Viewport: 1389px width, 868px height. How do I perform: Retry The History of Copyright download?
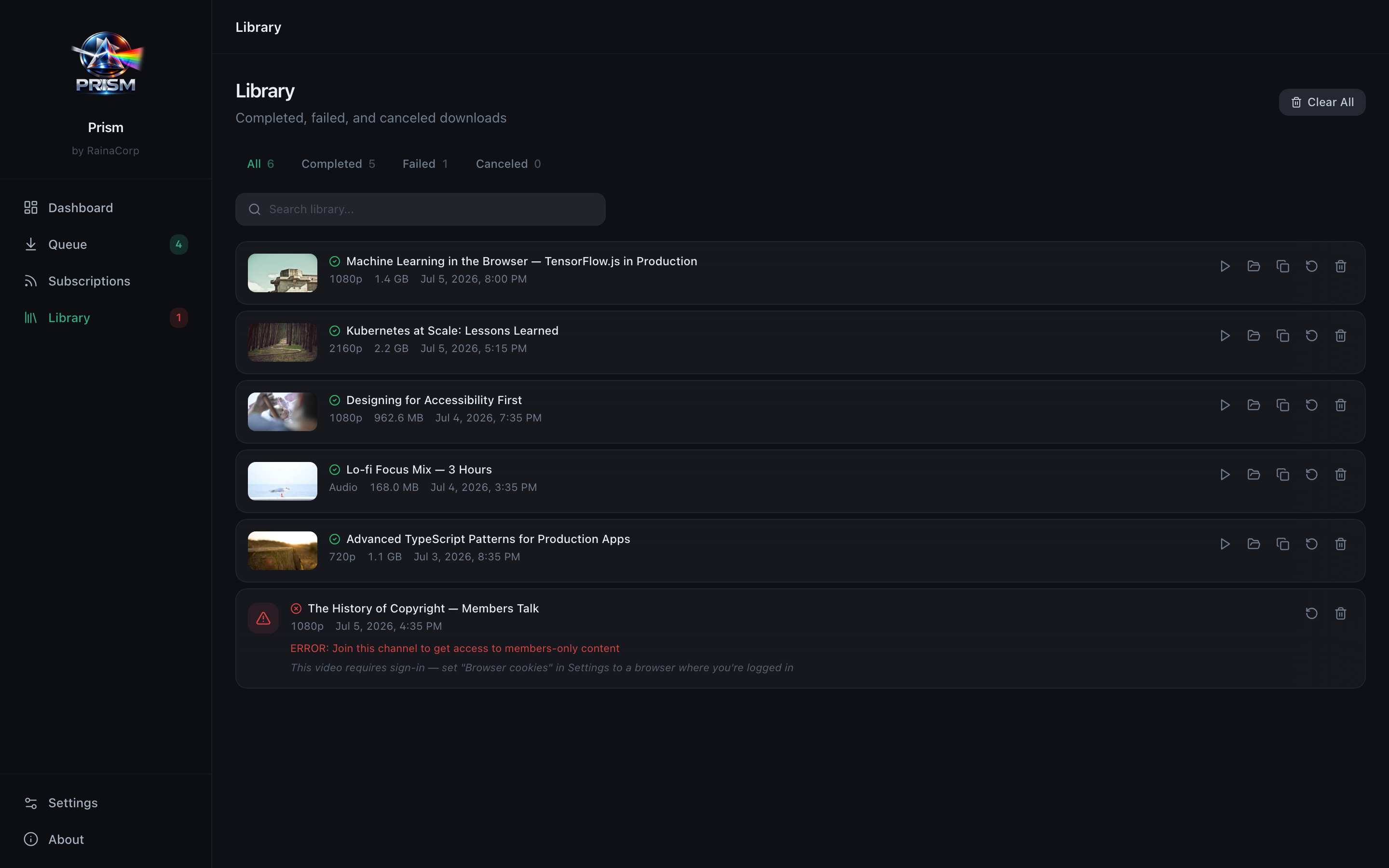(1311, 614)
